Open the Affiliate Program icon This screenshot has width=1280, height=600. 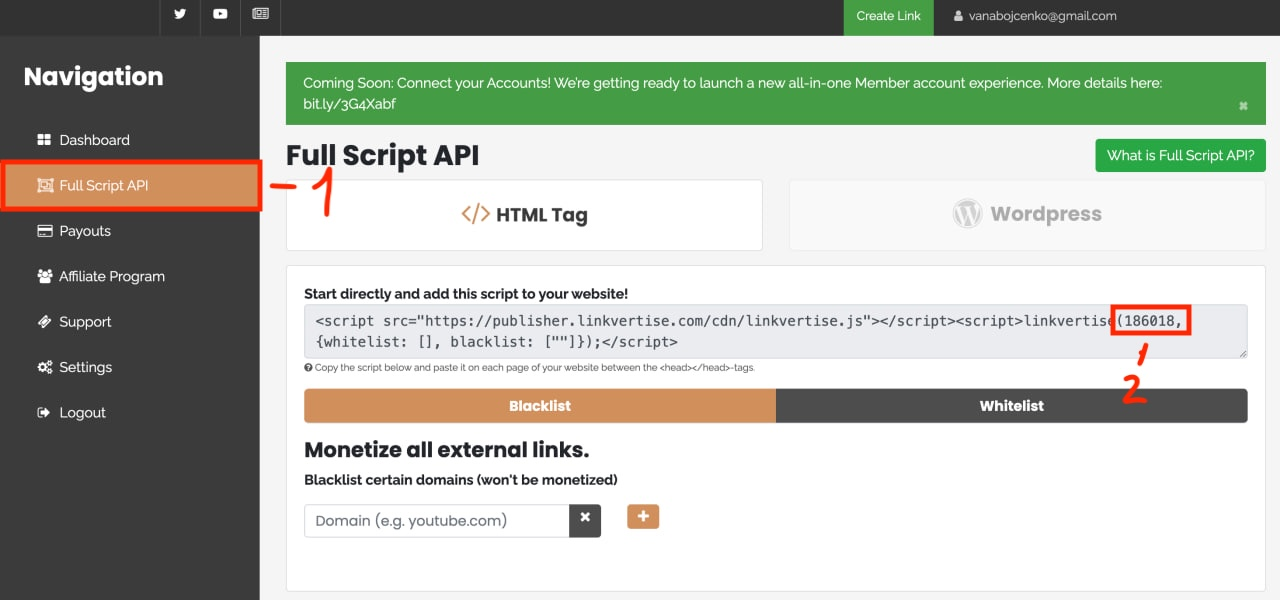[x=45, y=276]
